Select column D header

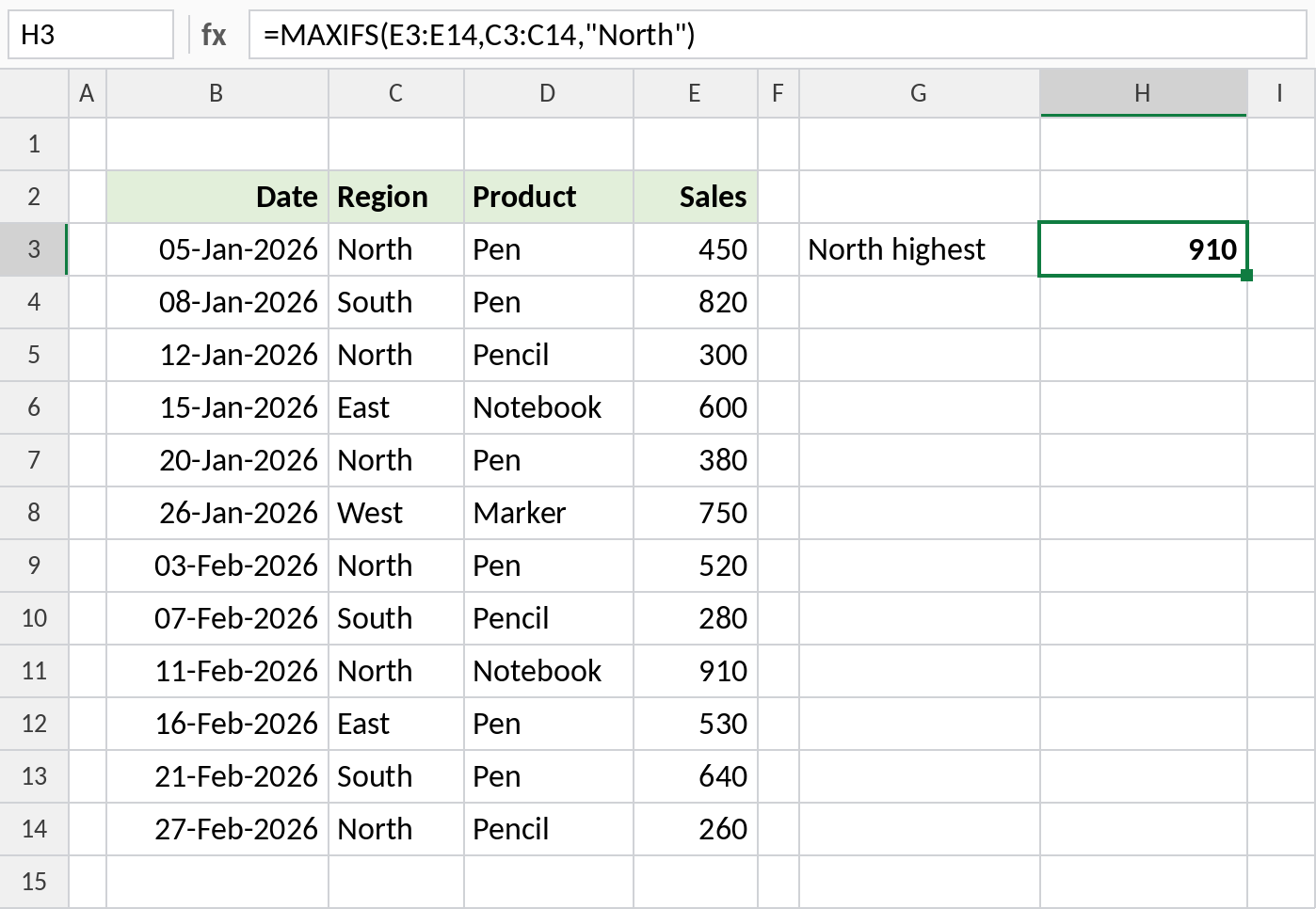549,93
